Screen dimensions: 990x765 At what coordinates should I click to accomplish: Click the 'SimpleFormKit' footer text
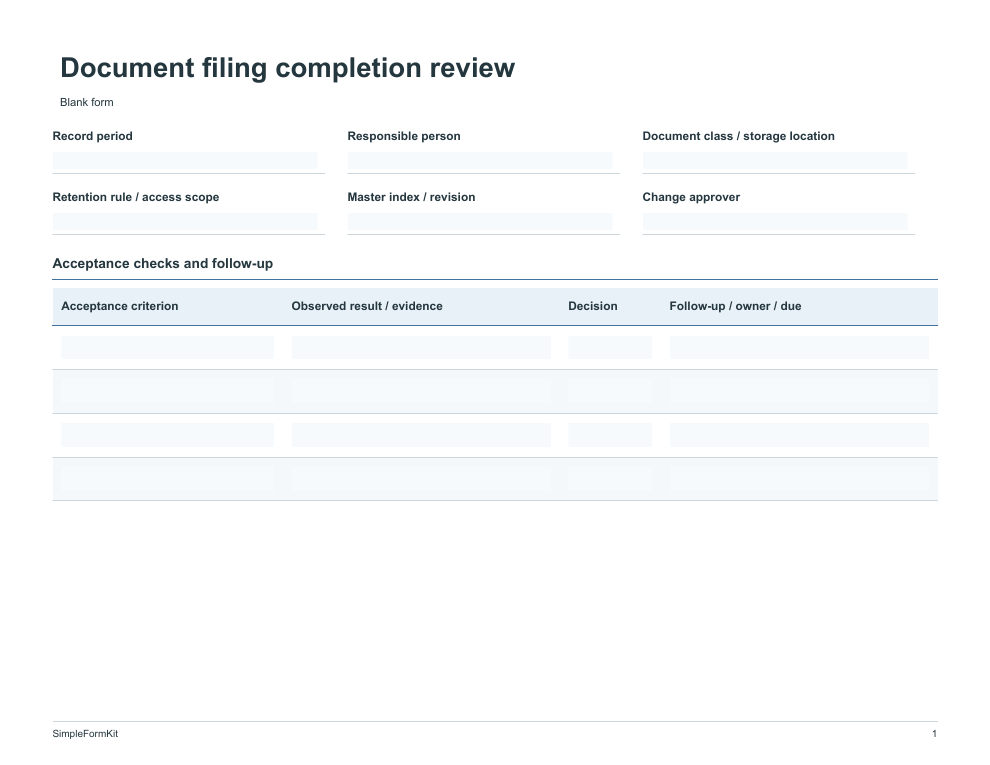point(85,733)
